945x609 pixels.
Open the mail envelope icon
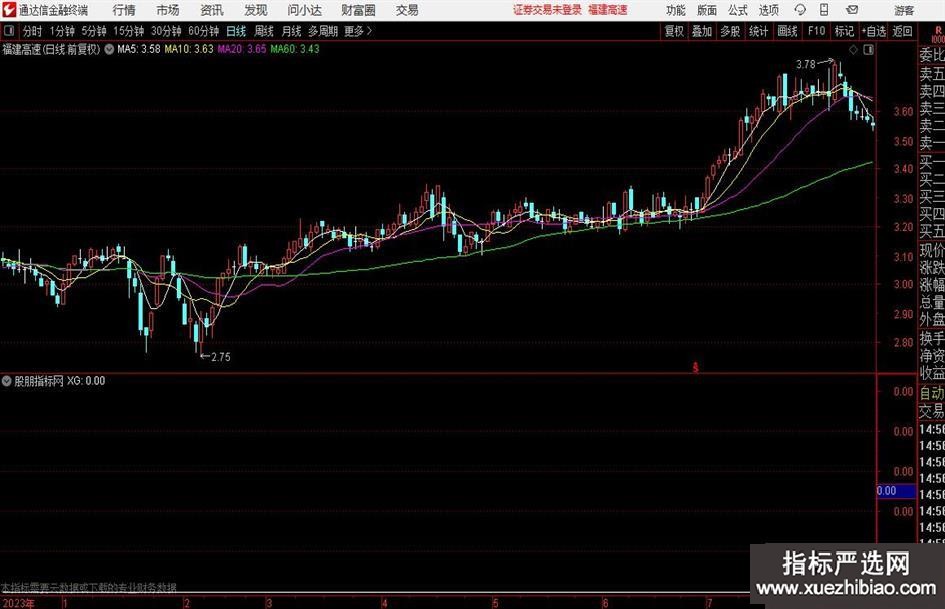852,10
